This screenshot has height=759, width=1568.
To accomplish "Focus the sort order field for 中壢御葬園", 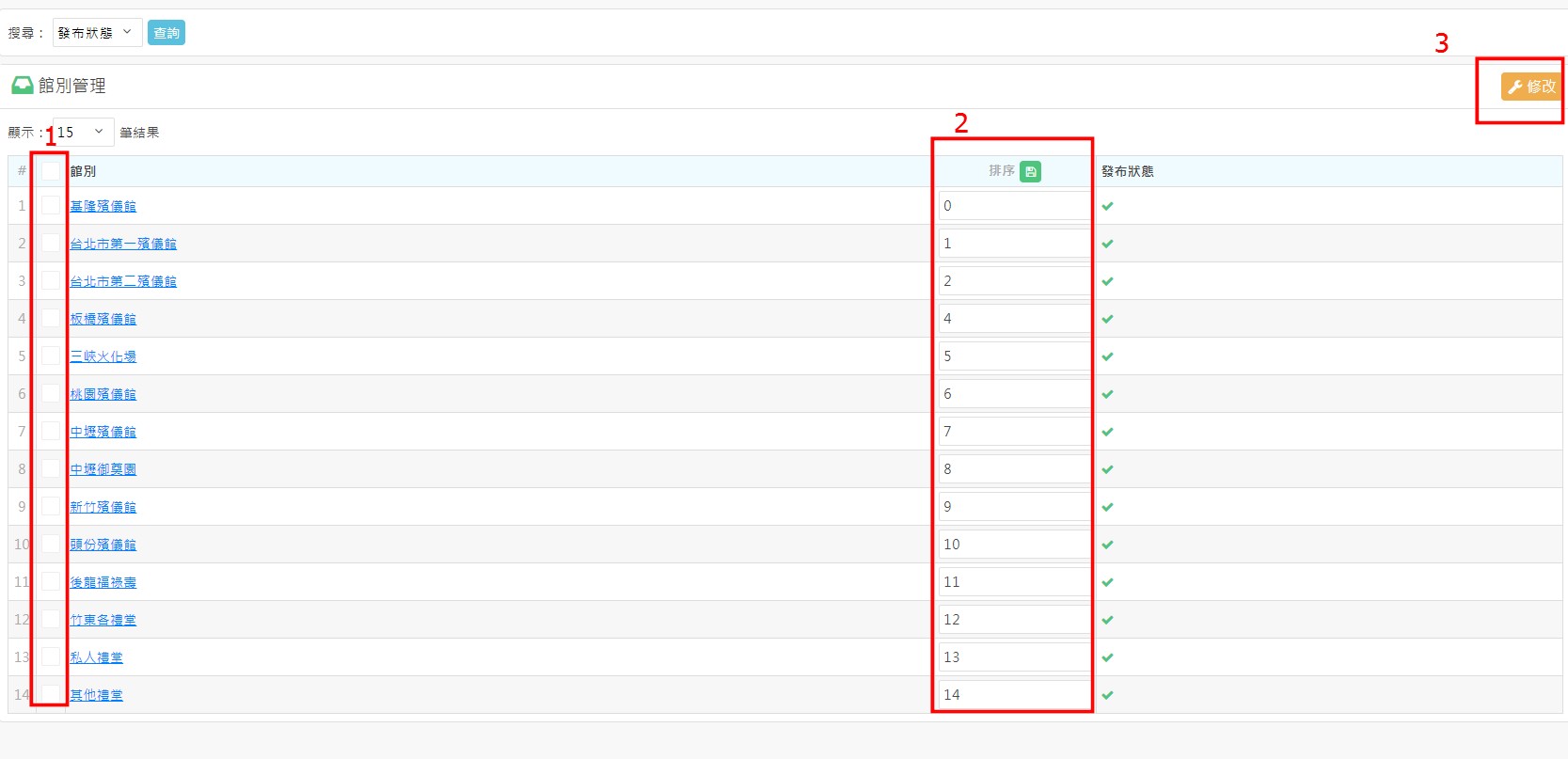I will coord(1014,469).
